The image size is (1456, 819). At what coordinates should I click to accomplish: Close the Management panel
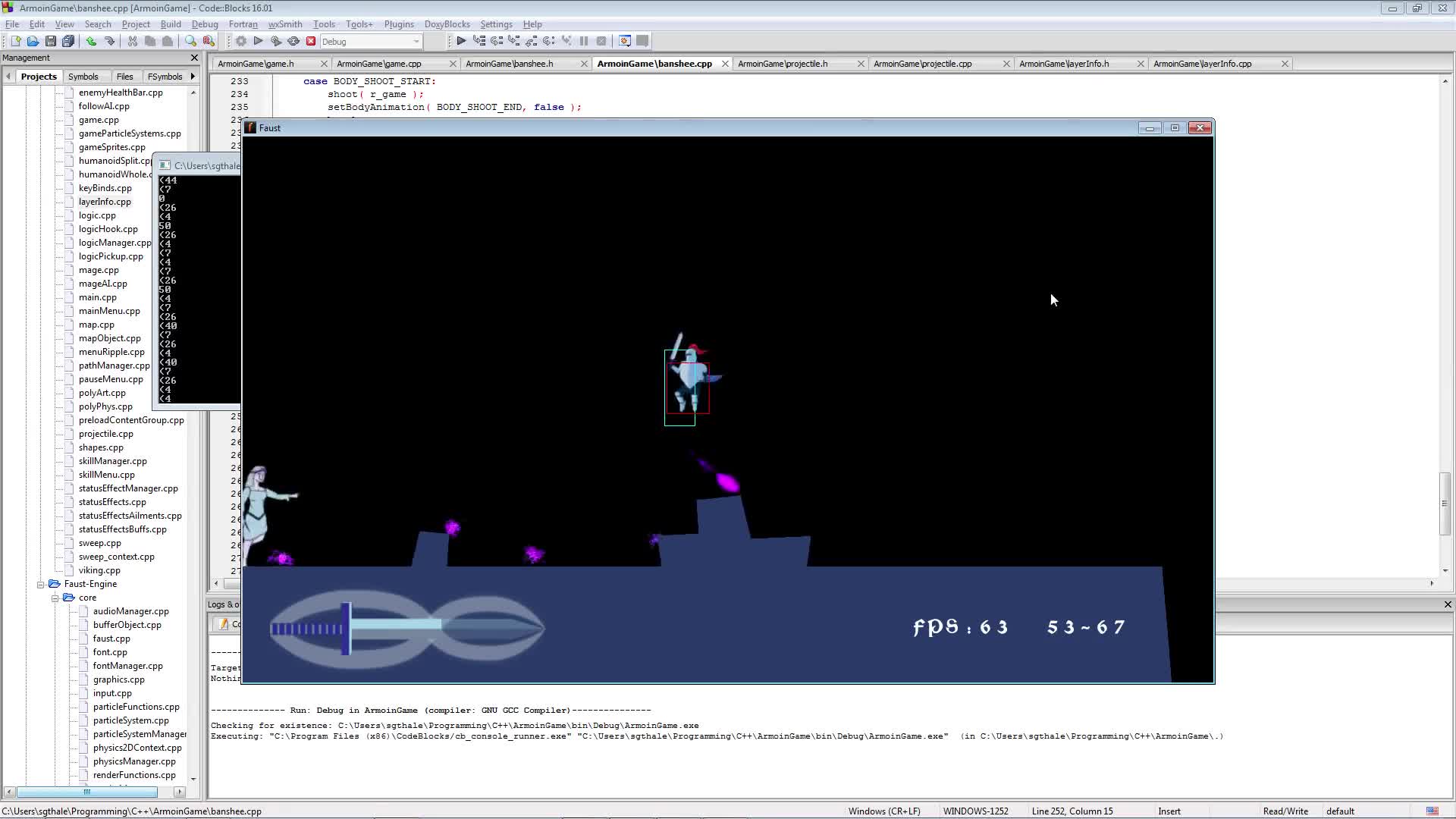(x=194, y=58)
